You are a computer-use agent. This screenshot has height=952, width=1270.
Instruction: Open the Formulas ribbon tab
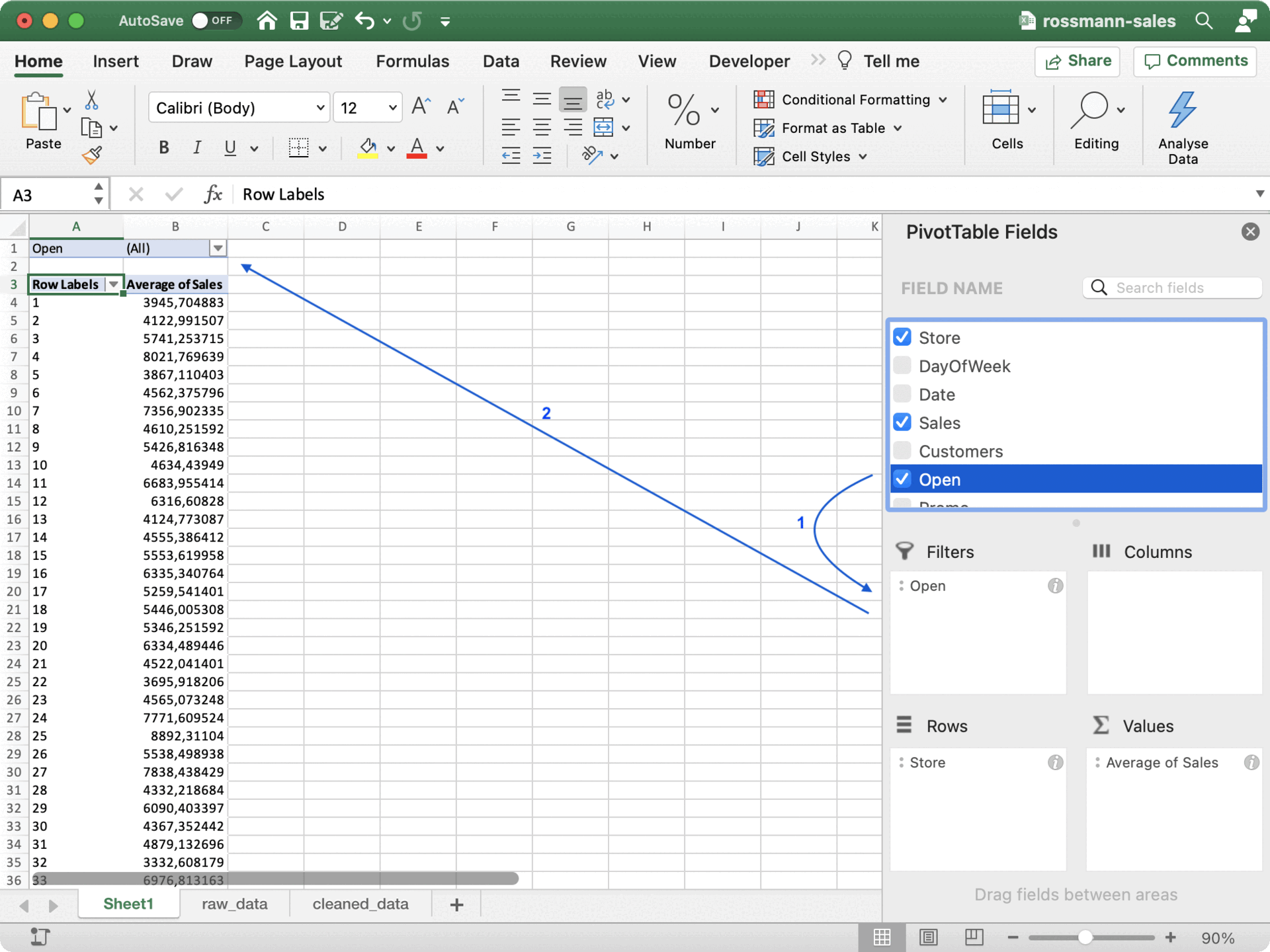[412, 61]
